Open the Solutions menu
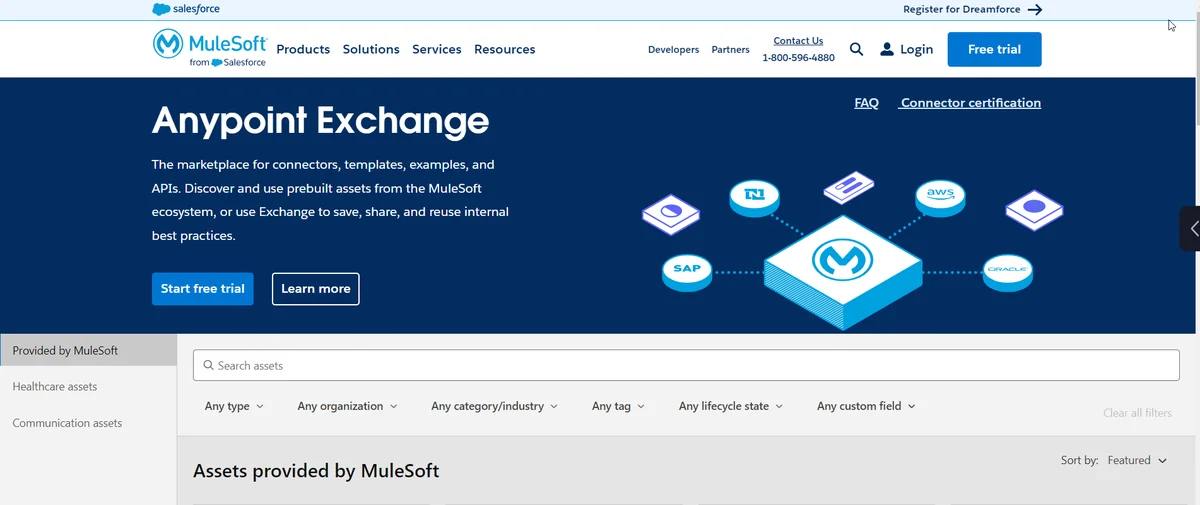Image resolution: width=1200 pixels, height=505 pixels. click(x=371, y=49)
